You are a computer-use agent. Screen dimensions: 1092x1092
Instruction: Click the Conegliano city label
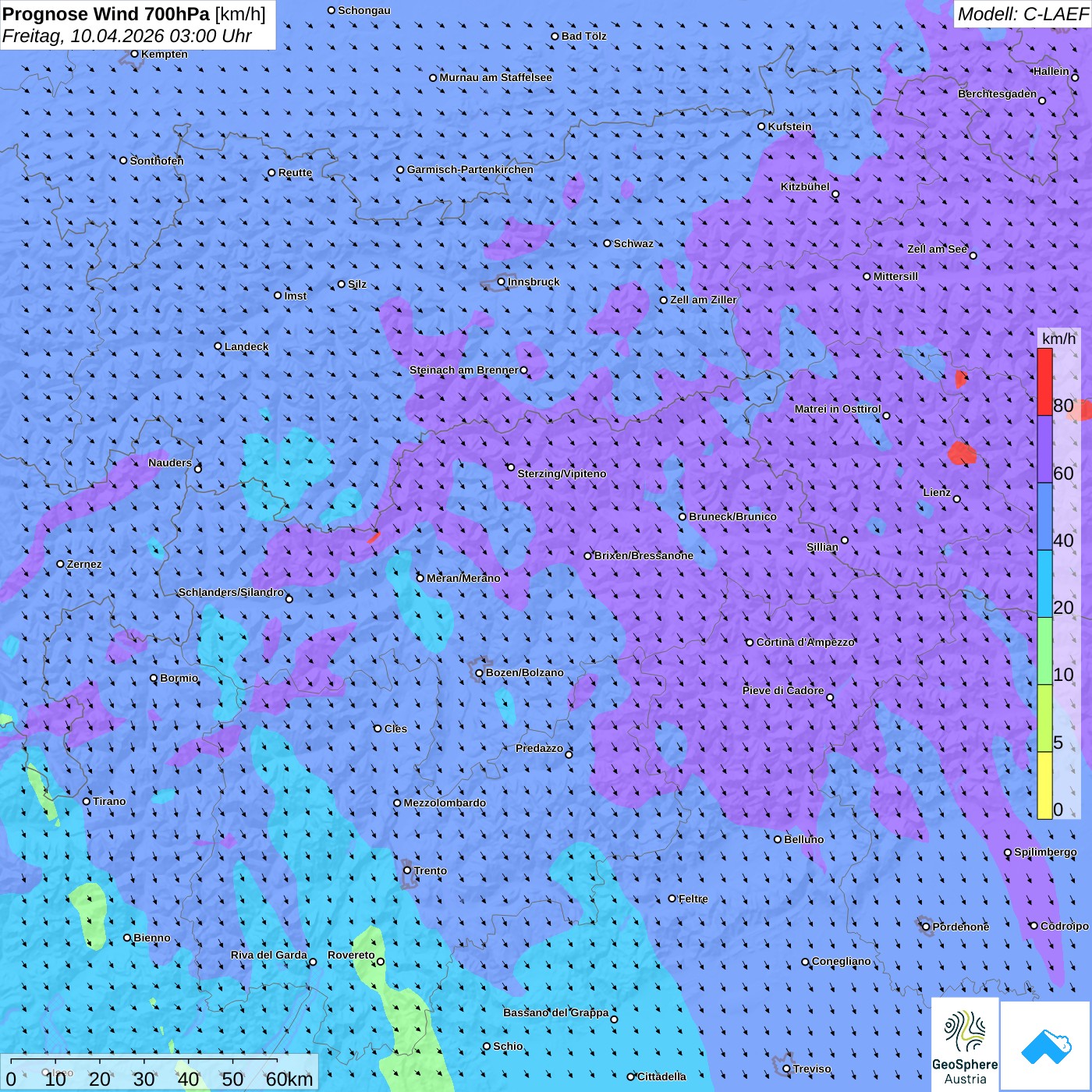tap(841, 961)
